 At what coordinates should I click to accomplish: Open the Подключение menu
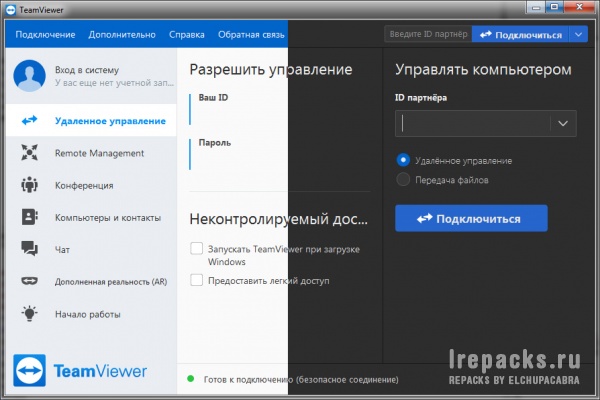(45, 35)
